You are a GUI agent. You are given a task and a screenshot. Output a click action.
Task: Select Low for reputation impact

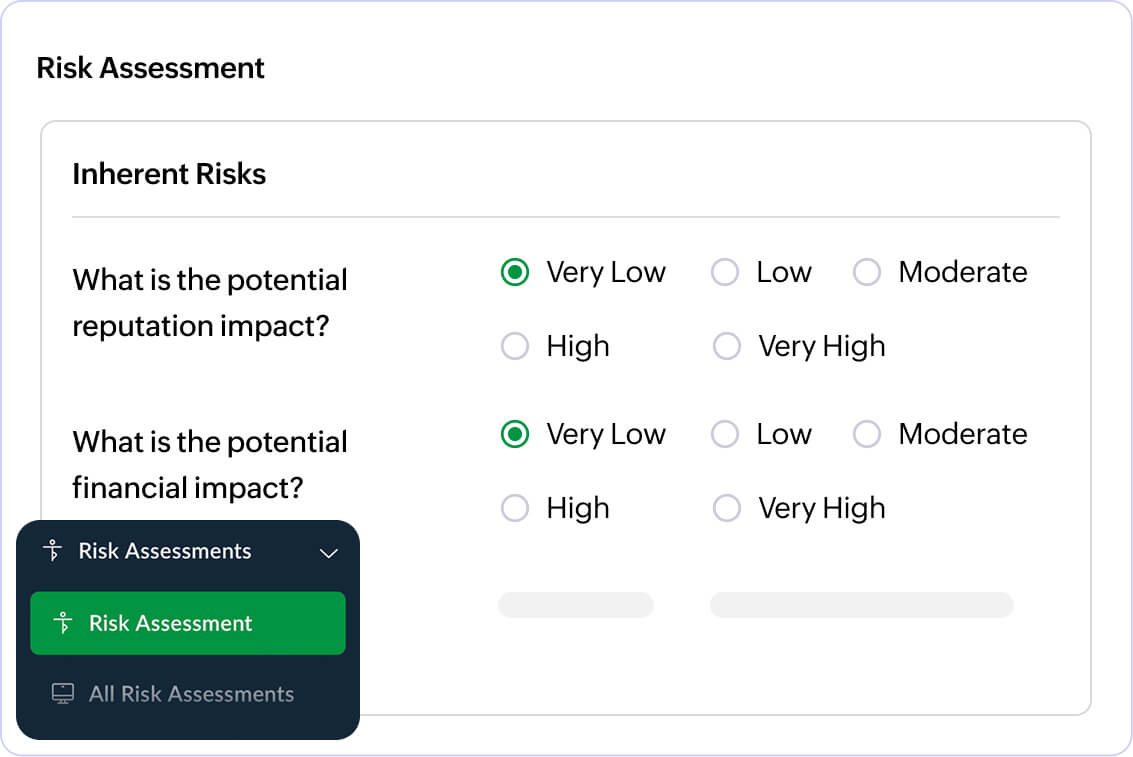[725, 273]
